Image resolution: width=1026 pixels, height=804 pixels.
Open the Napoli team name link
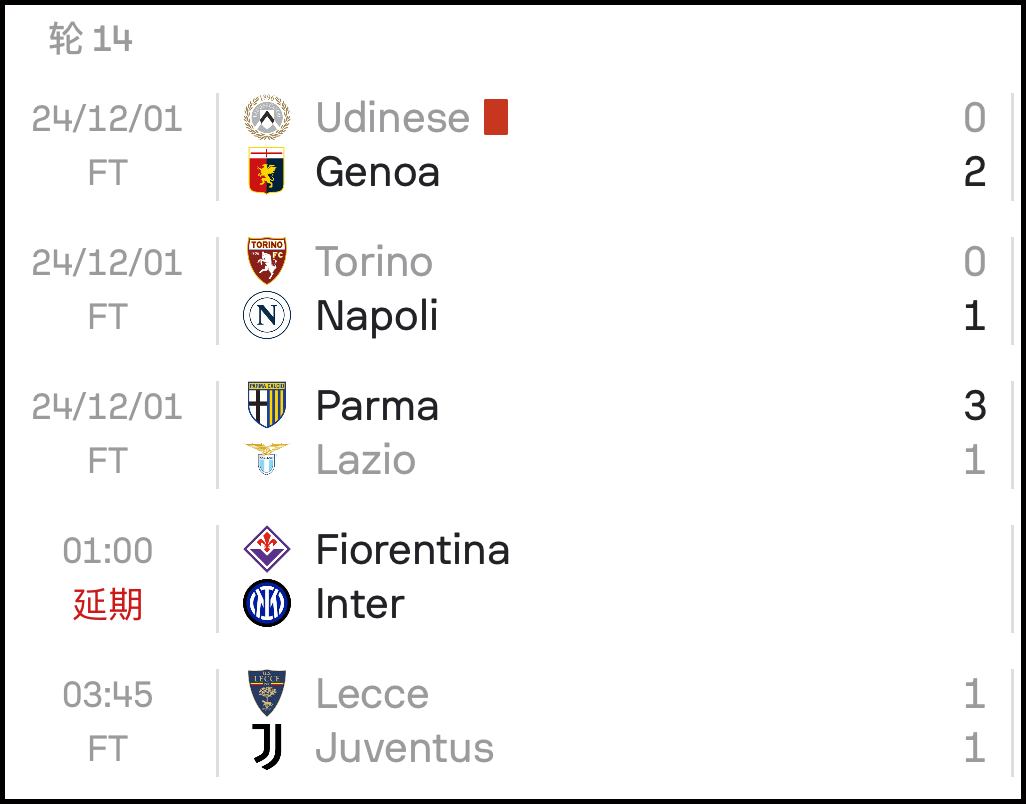pyautogui.click(x=377, y=316)
